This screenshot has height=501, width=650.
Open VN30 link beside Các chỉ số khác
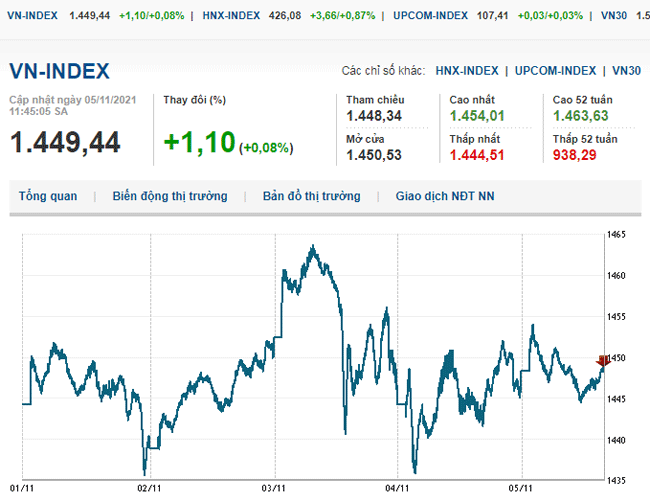[x=627, y=71]
